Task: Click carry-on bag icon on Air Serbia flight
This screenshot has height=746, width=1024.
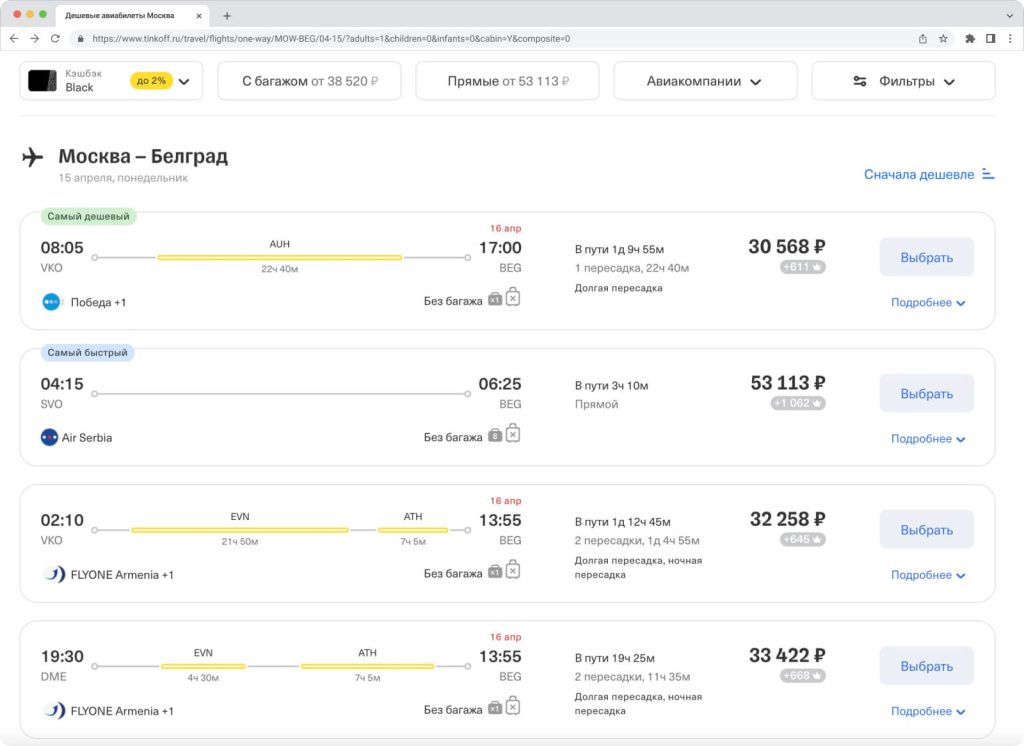Action: click(x=495, y=435)
